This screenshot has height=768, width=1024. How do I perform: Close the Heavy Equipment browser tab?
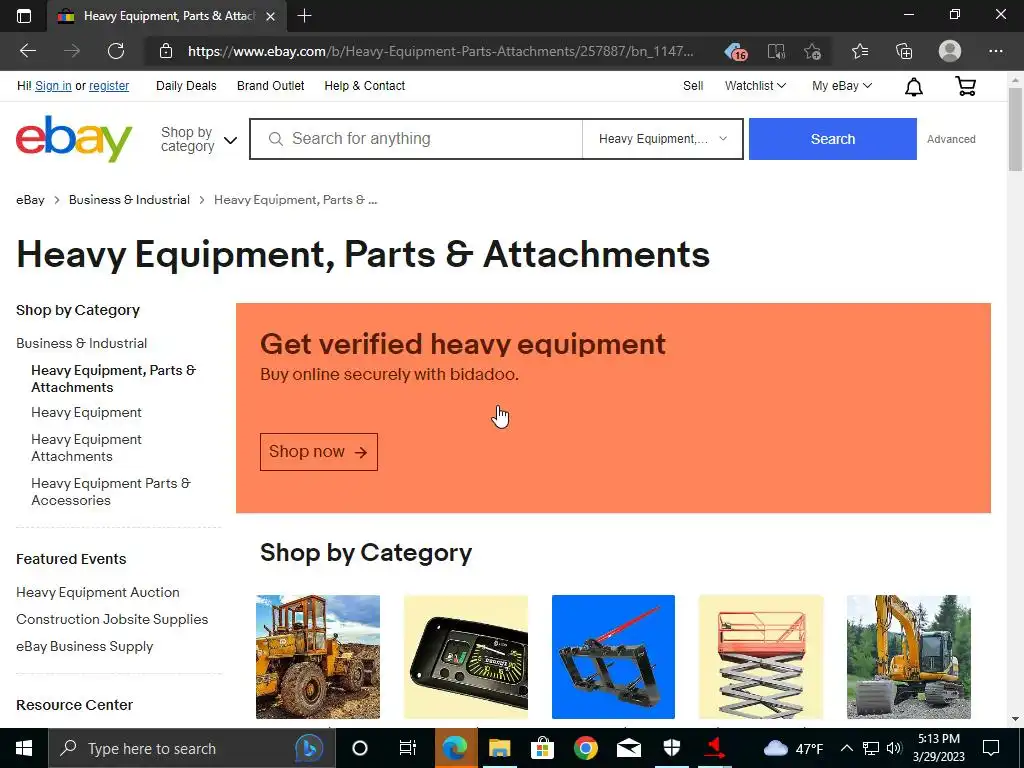coord(270,16)
